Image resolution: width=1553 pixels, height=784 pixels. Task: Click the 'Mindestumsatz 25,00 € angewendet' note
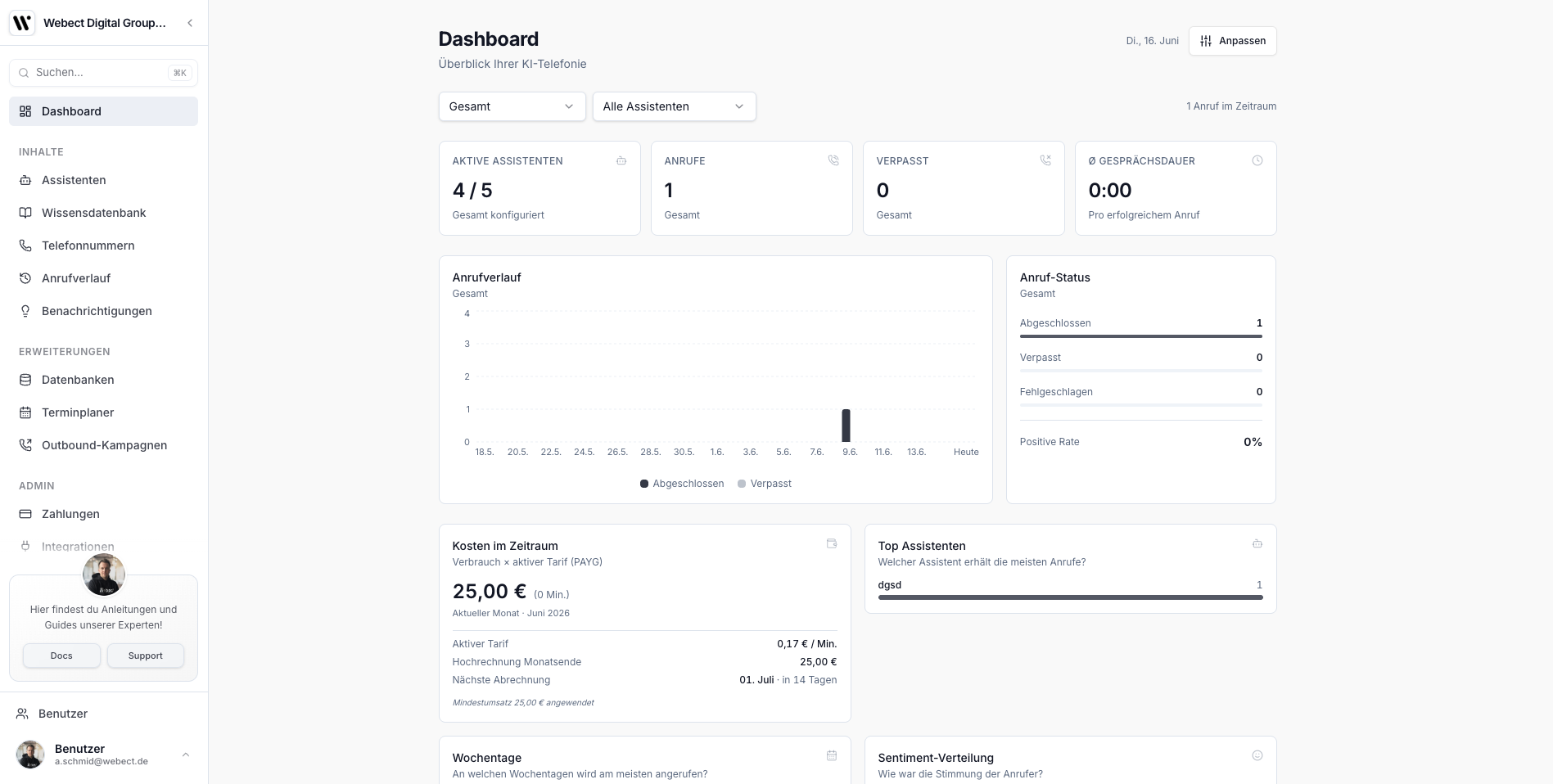[523, 702]
